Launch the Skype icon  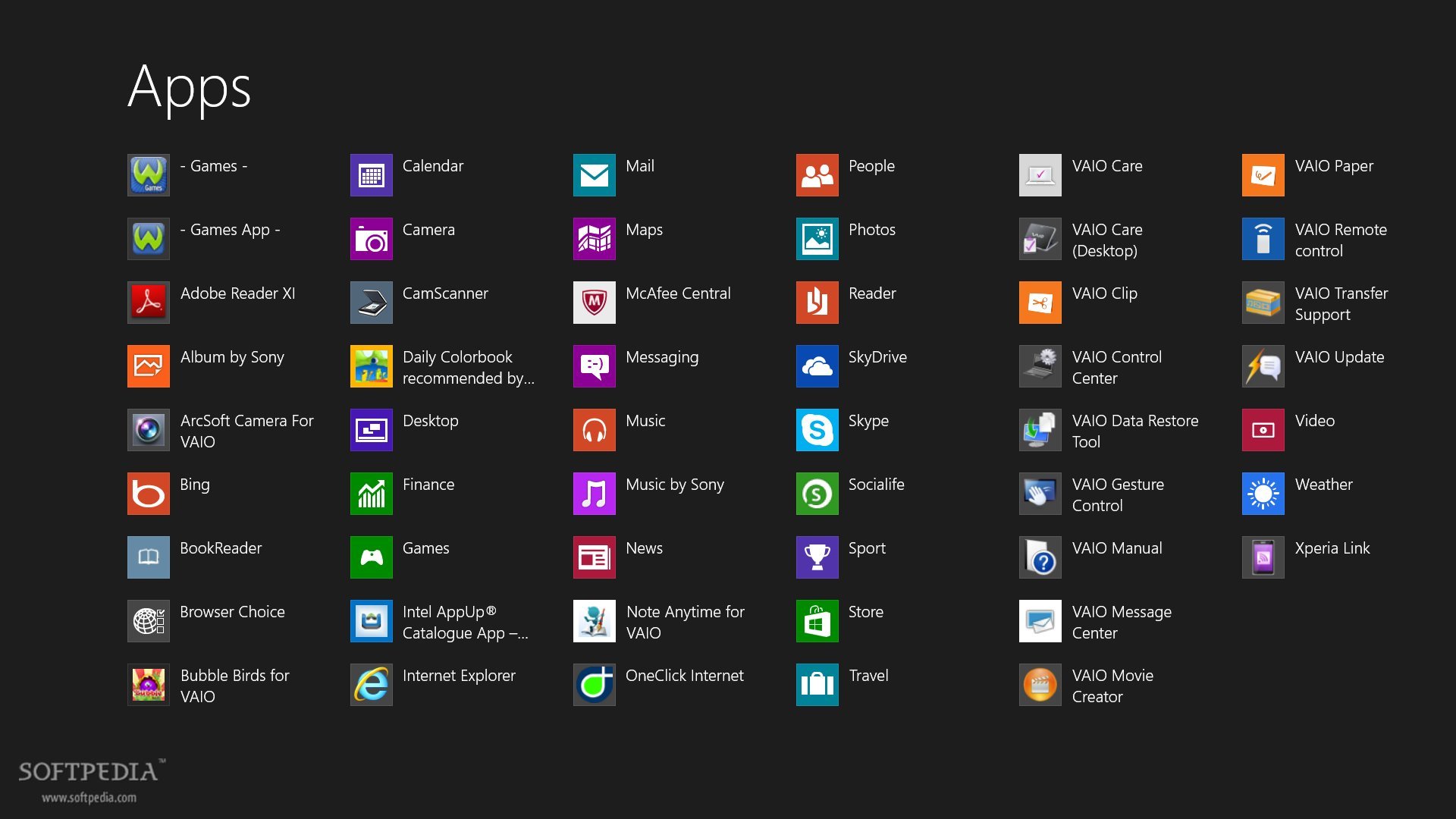tap(817, 430)
